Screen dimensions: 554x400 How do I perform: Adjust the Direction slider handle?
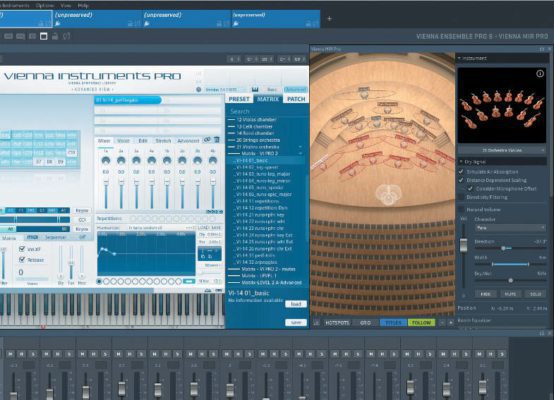503,248
